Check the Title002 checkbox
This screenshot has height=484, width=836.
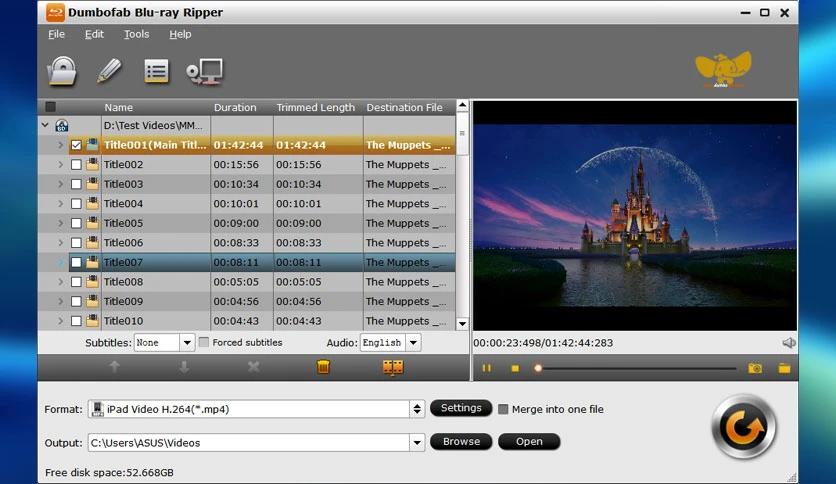[76, 165]
